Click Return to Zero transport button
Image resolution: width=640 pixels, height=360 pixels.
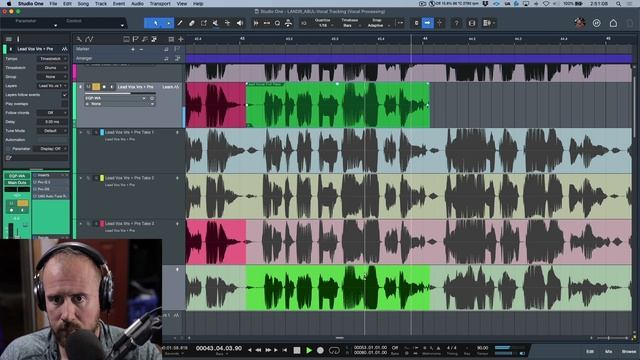(285, 350)
